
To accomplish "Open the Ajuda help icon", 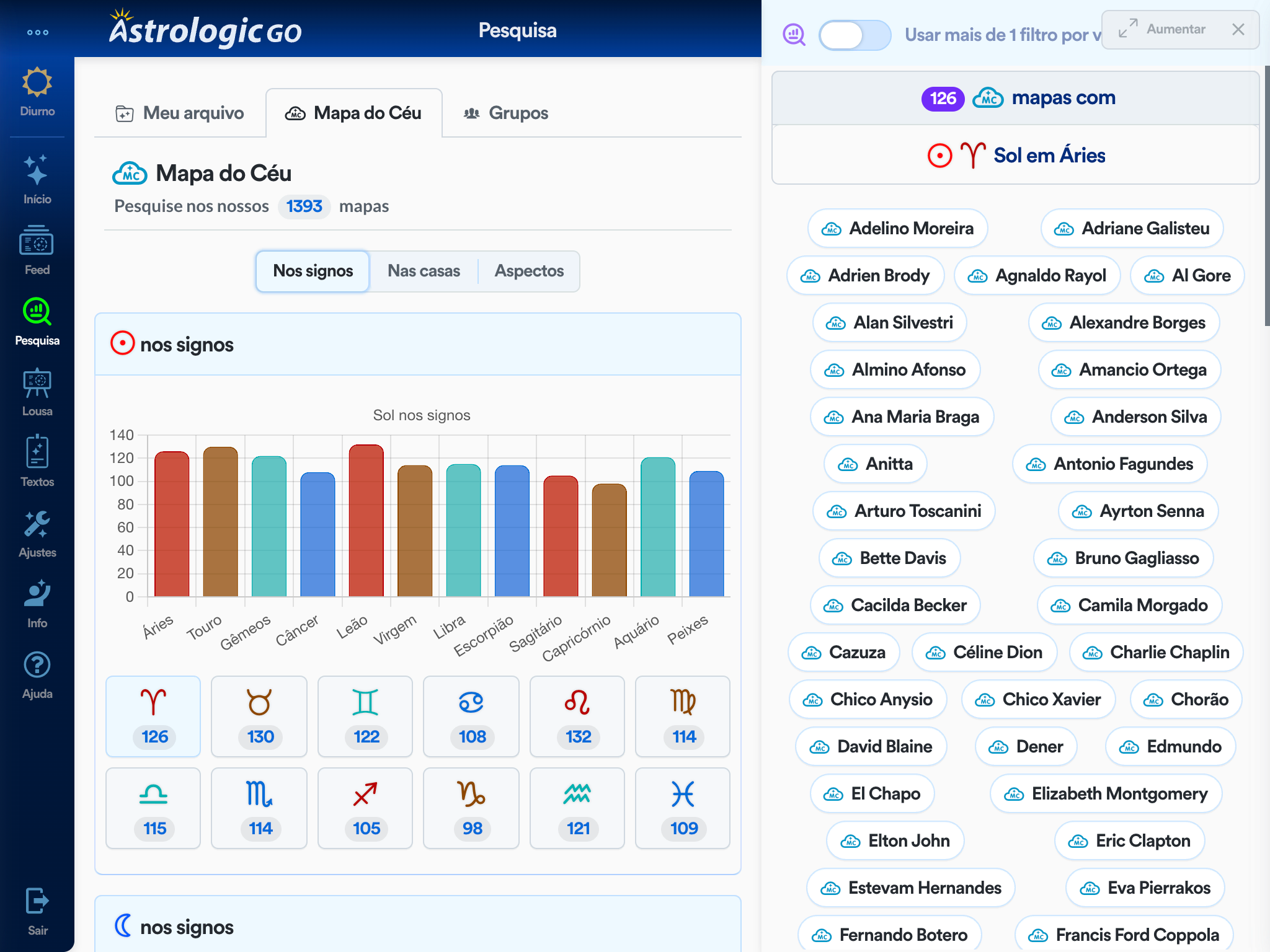I will [37, 674].
